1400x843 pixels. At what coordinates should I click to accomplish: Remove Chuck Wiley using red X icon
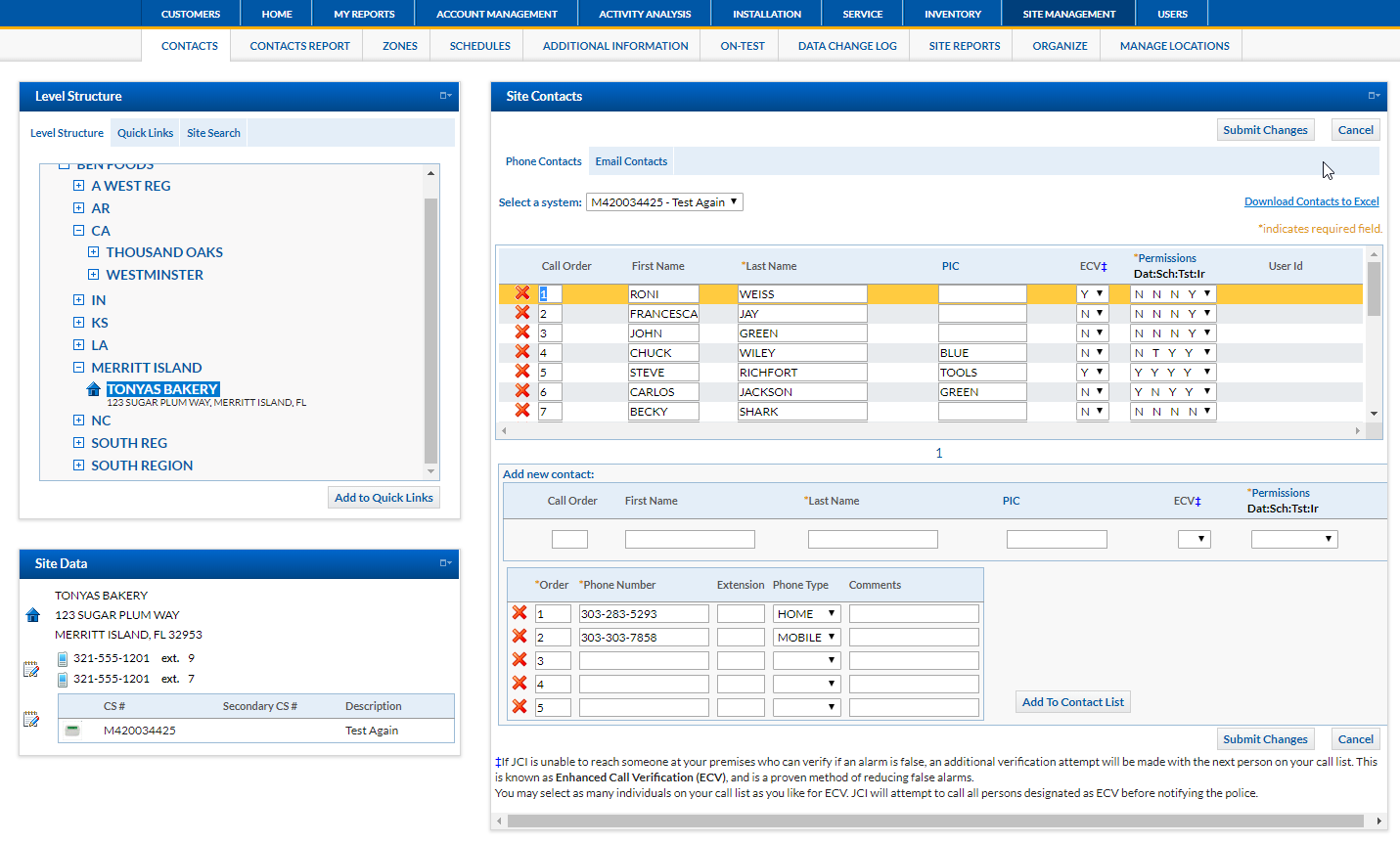[522, 352]
